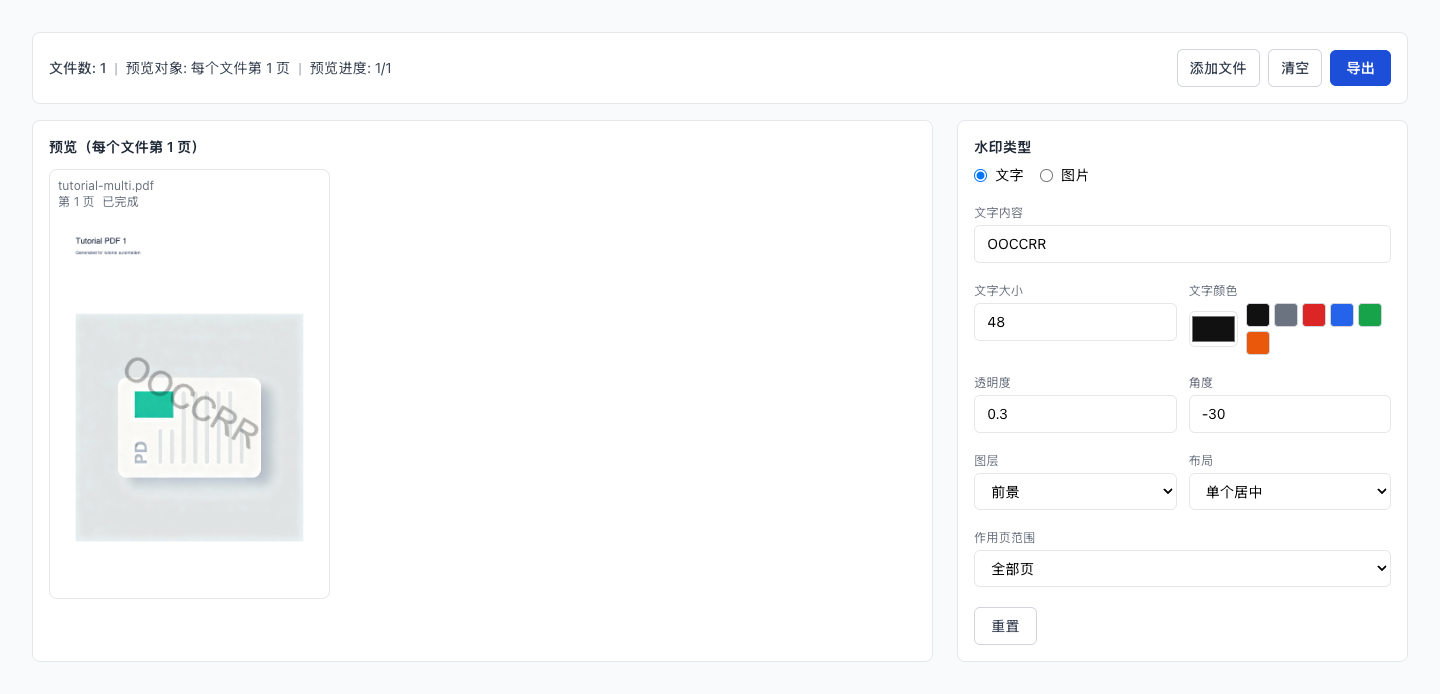Viewport: 1440px width, 694px height.
Task: Select the red text color swatch
Action: pos(1313,314)
